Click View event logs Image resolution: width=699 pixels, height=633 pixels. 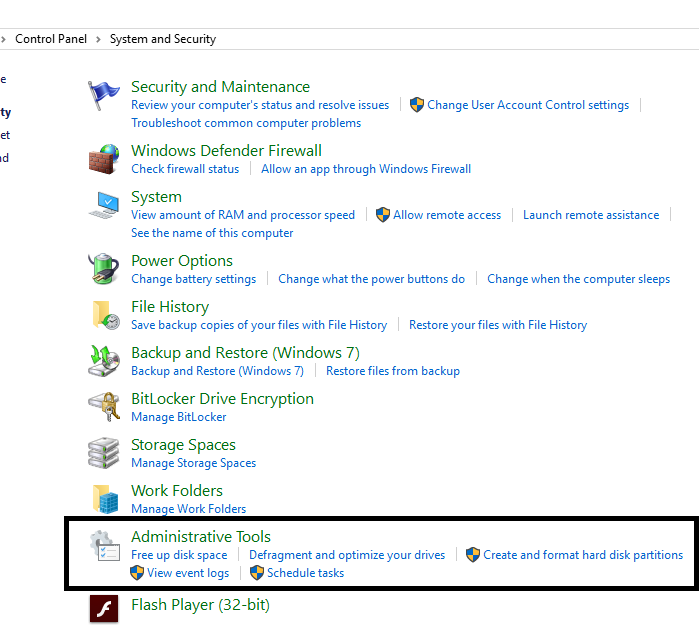pyautogui.click(x=188, y=573)
